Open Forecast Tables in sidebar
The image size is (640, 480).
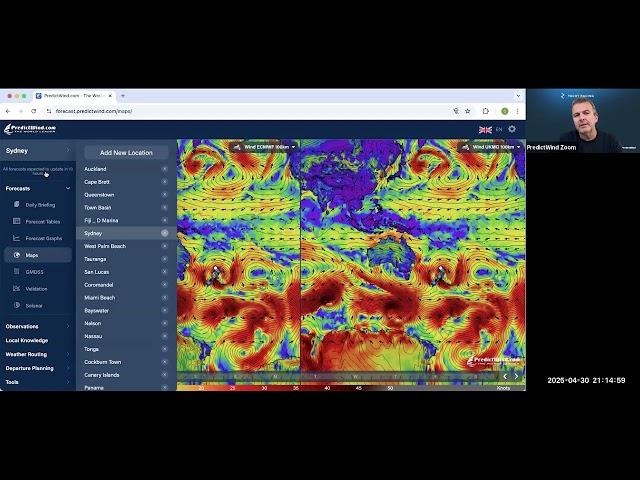point(42,222)
